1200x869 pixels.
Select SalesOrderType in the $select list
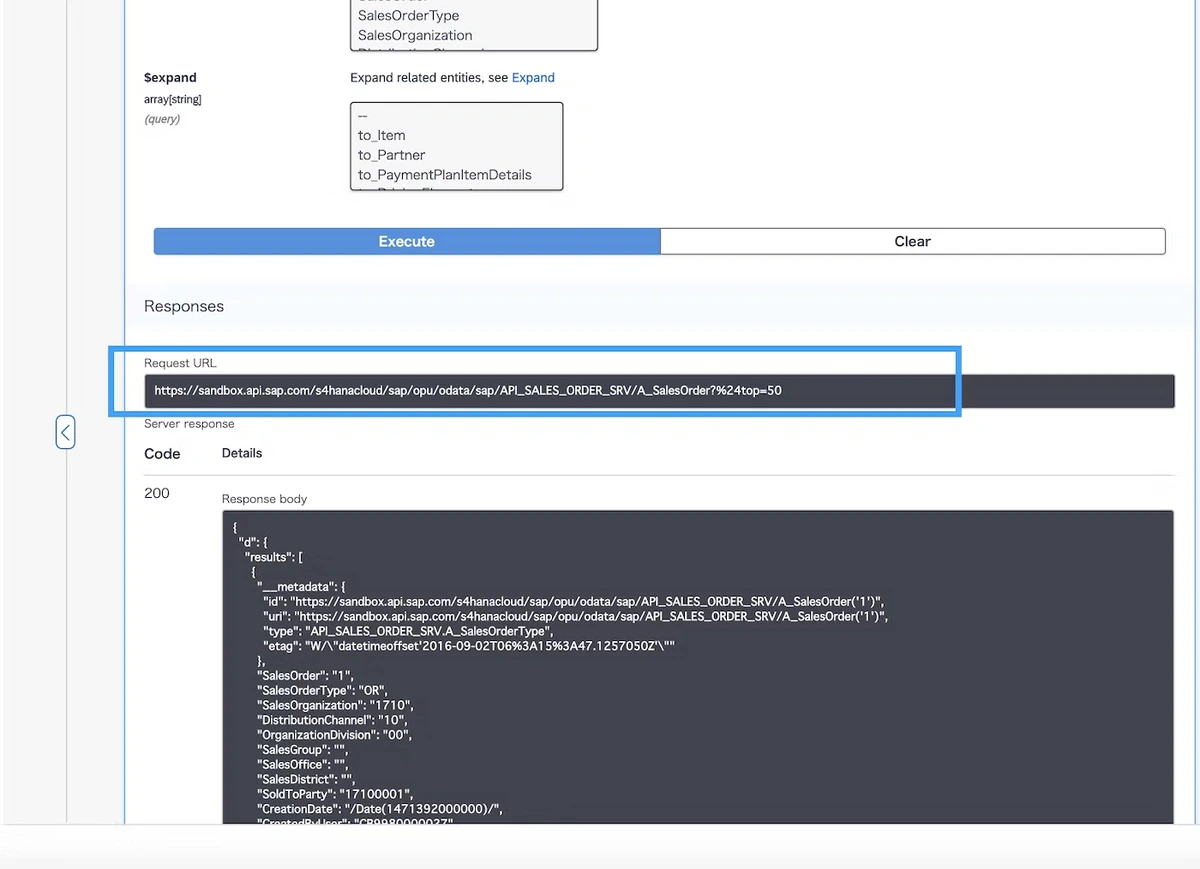tap(409, 15)
